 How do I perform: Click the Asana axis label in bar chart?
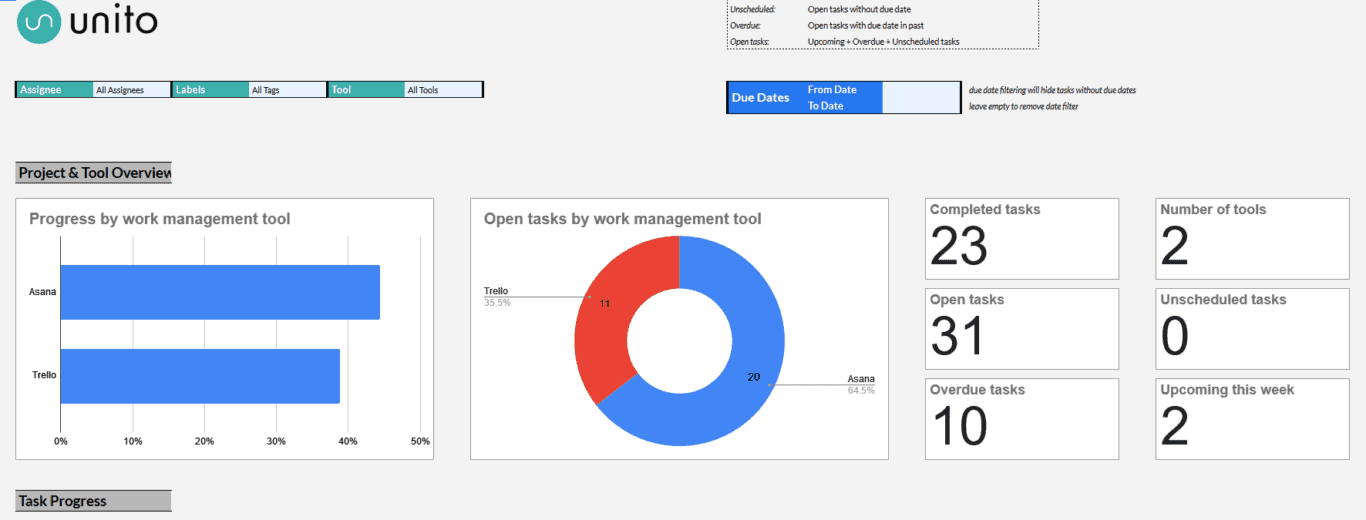43,292
